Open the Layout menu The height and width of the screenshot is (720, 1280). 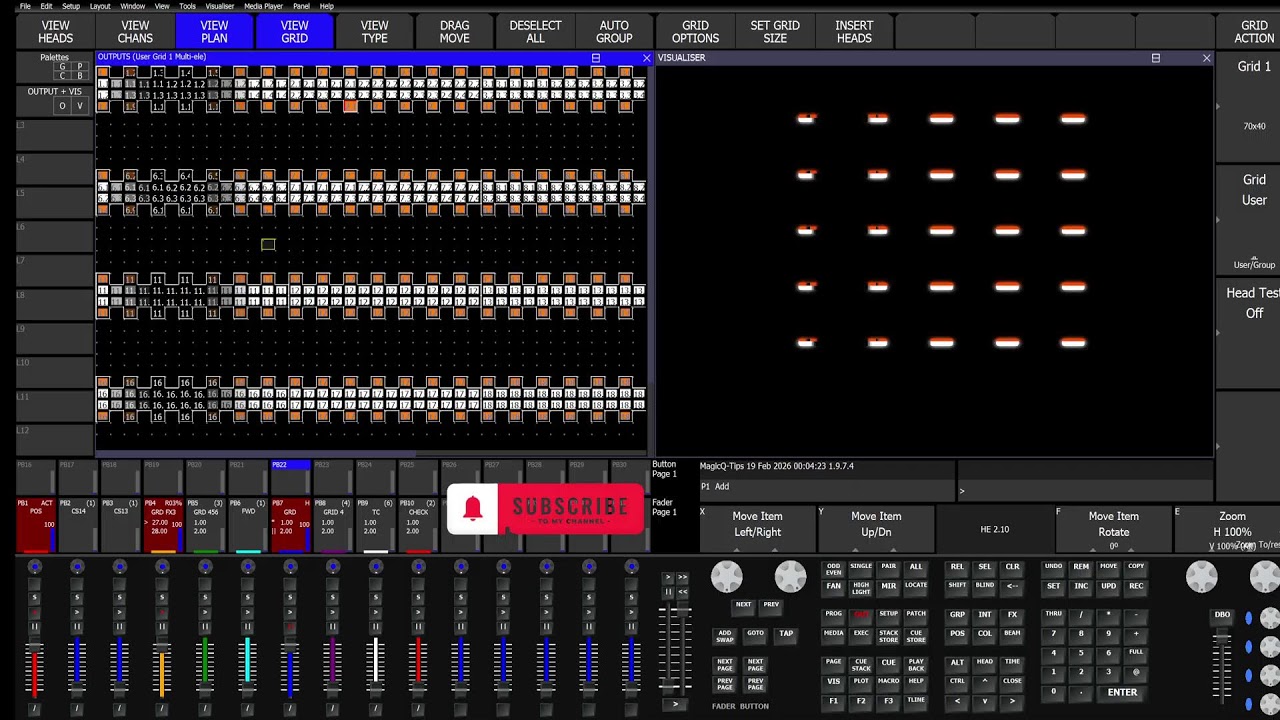pos(100,6)
